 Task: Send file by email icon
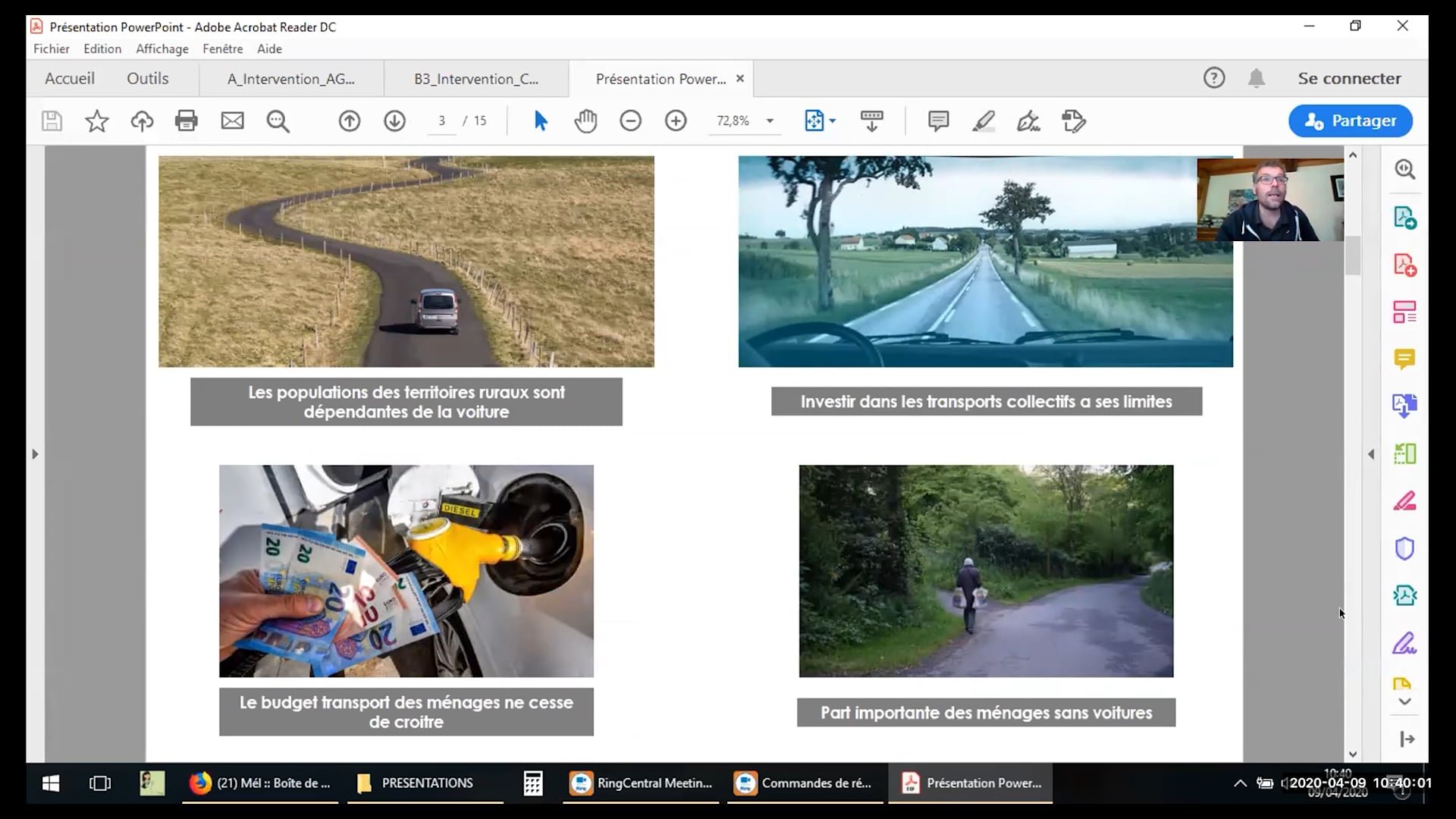232,121
